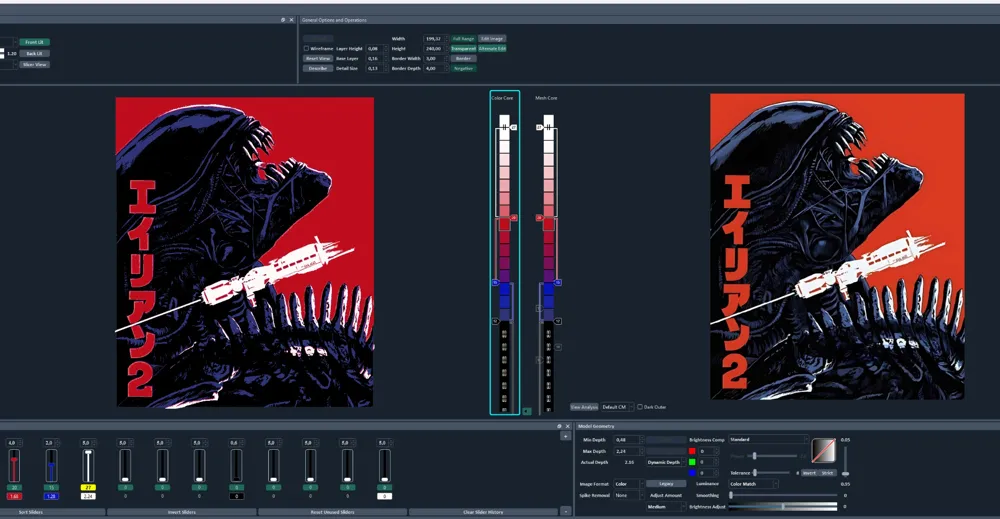Click the Height input field

point(434,48)
